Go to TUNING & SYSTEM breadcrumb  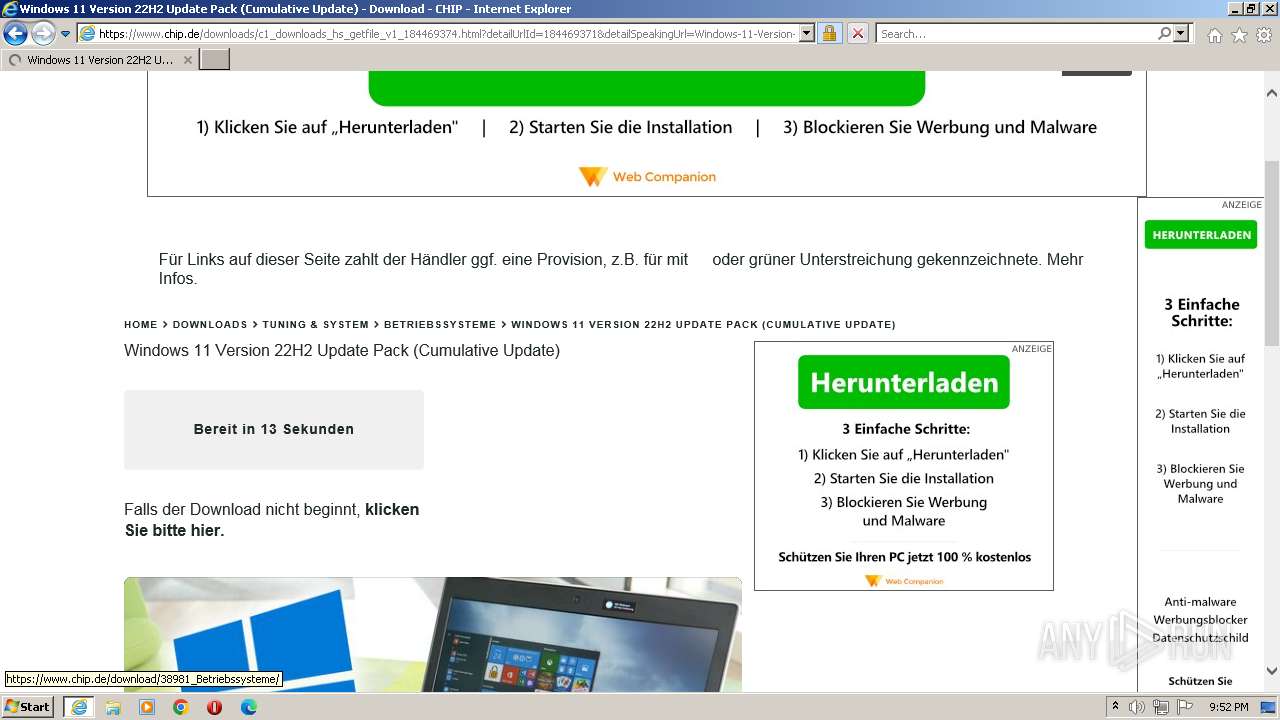[x=316, y=325]
